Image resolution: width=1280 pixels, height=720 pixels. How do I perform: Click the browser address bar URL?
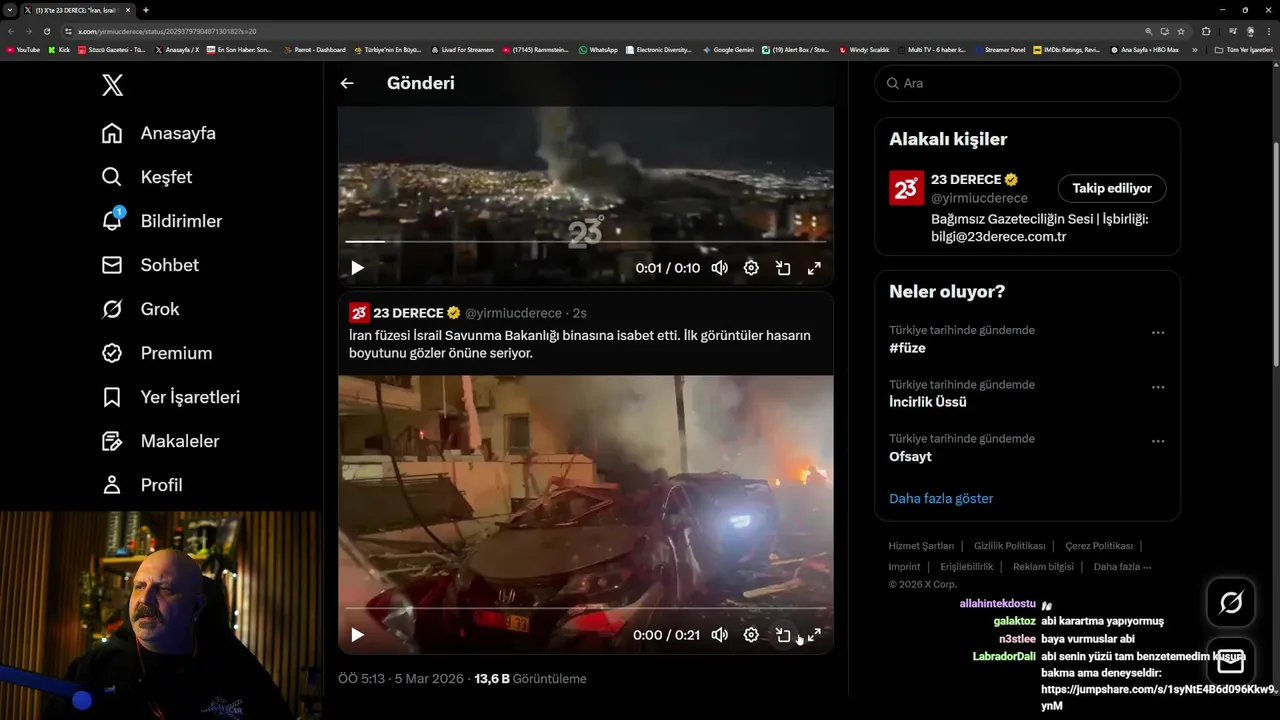pyautogui.click(x=167, y=31)
